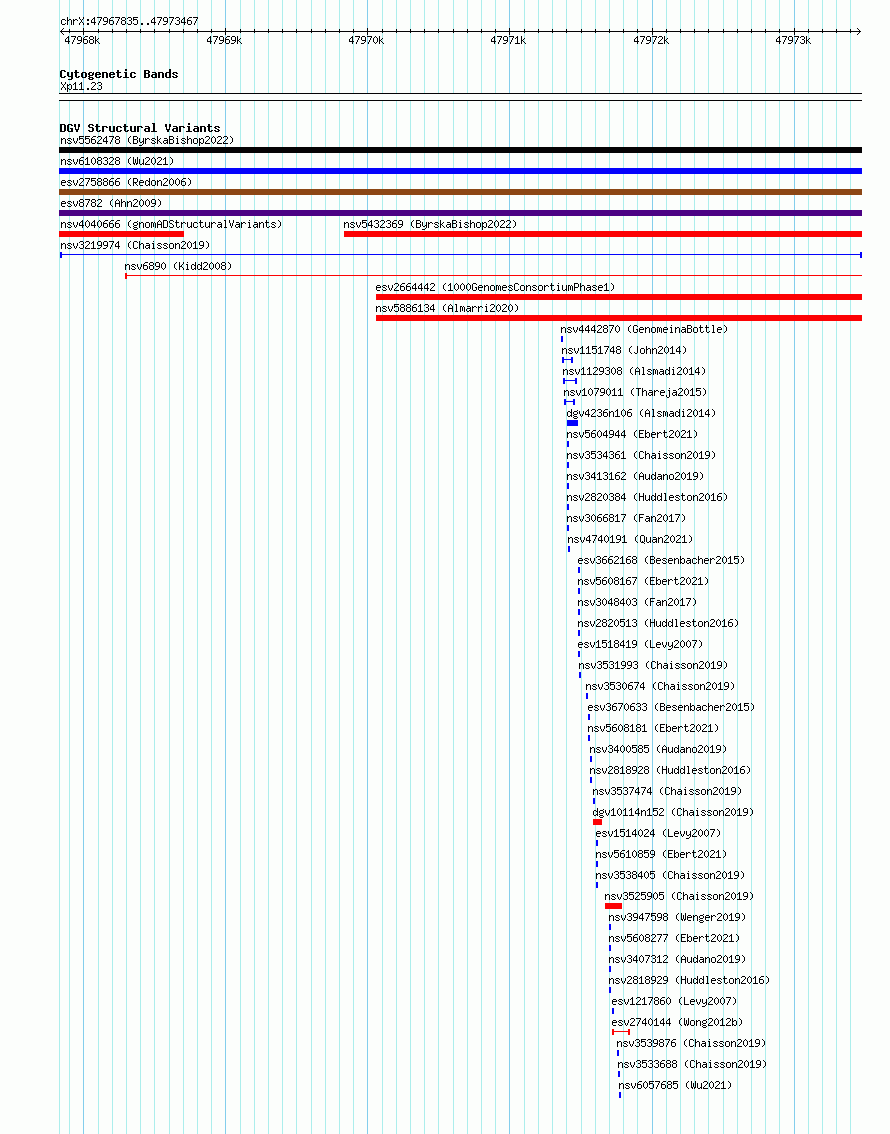Image resolution: width=890 pixels, height=1134 pixels.
Task: Click nsv3219974 (Chaisson2019) label
Action: coord(135,245)
